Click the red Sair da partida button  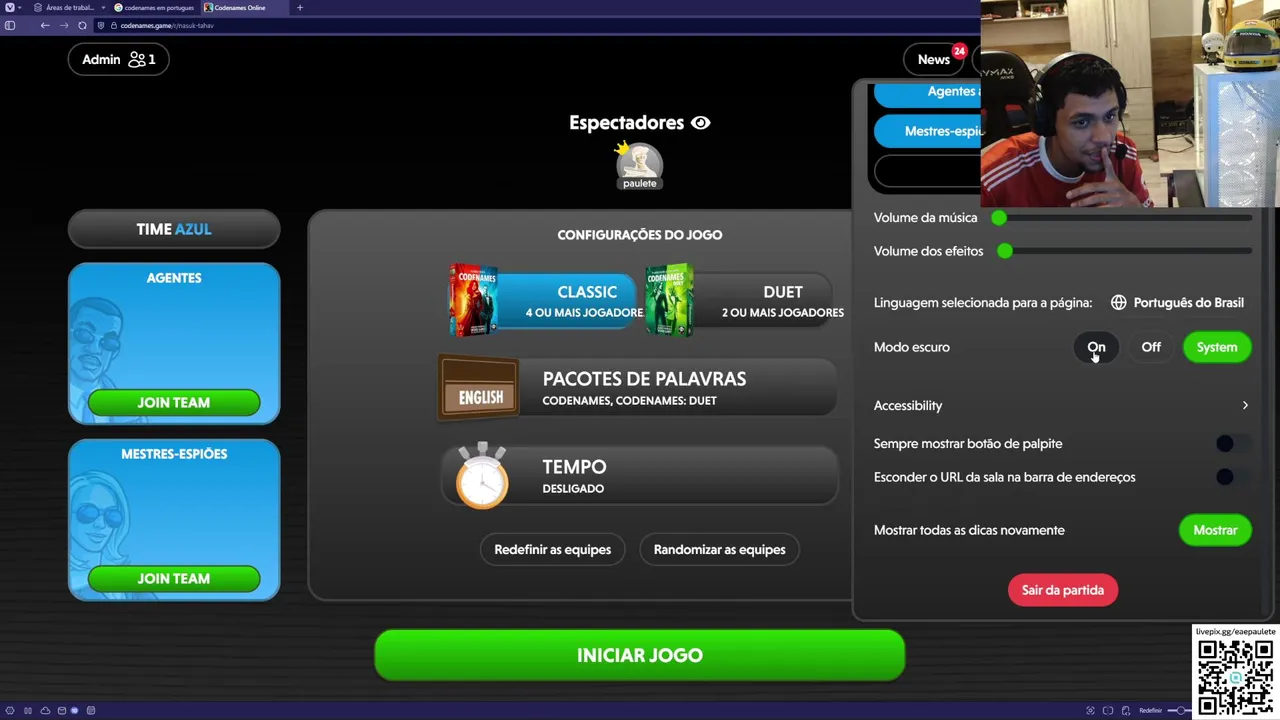tap(1062, 590)
